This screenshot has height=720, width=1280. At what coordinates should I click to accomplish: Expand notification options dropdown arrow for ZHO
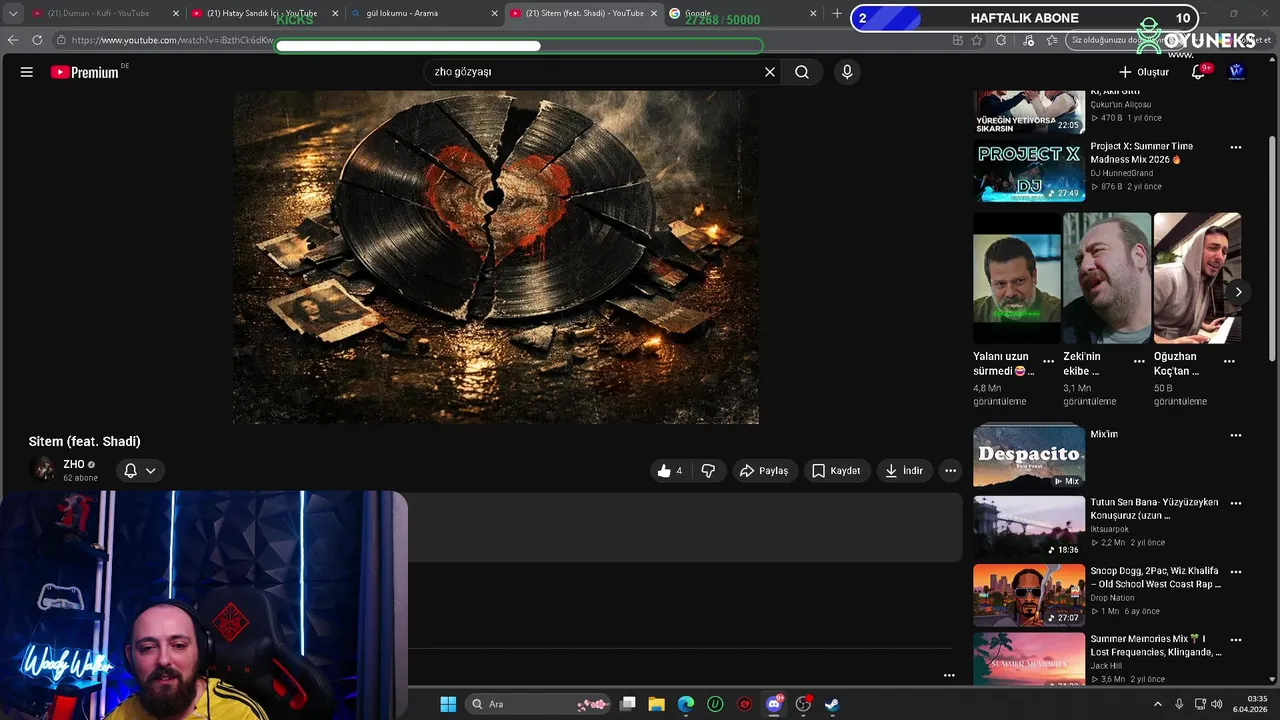coord(151,470)
